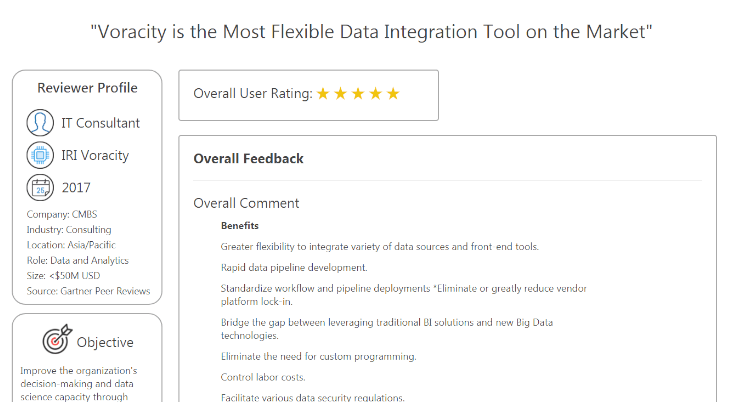
Task: Click the fourth rating star
Action: click(x=376, y=94)
